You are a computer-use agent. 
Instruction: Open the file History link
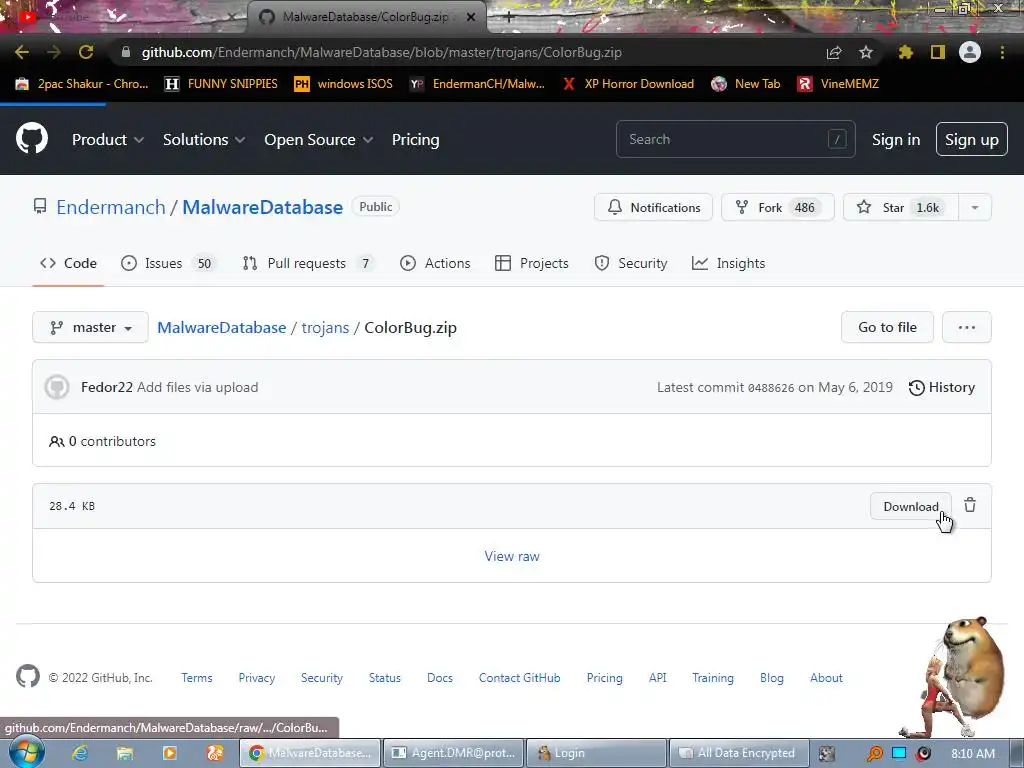pos(942,387)
